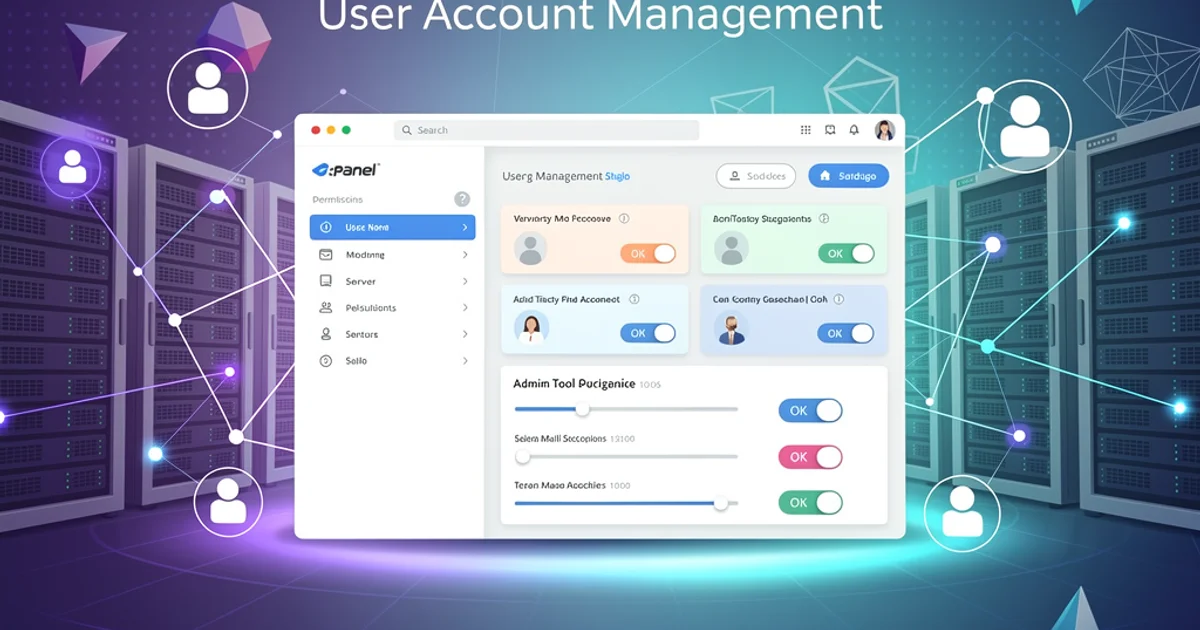Click the blue Satdugo button

click(848, 176)
